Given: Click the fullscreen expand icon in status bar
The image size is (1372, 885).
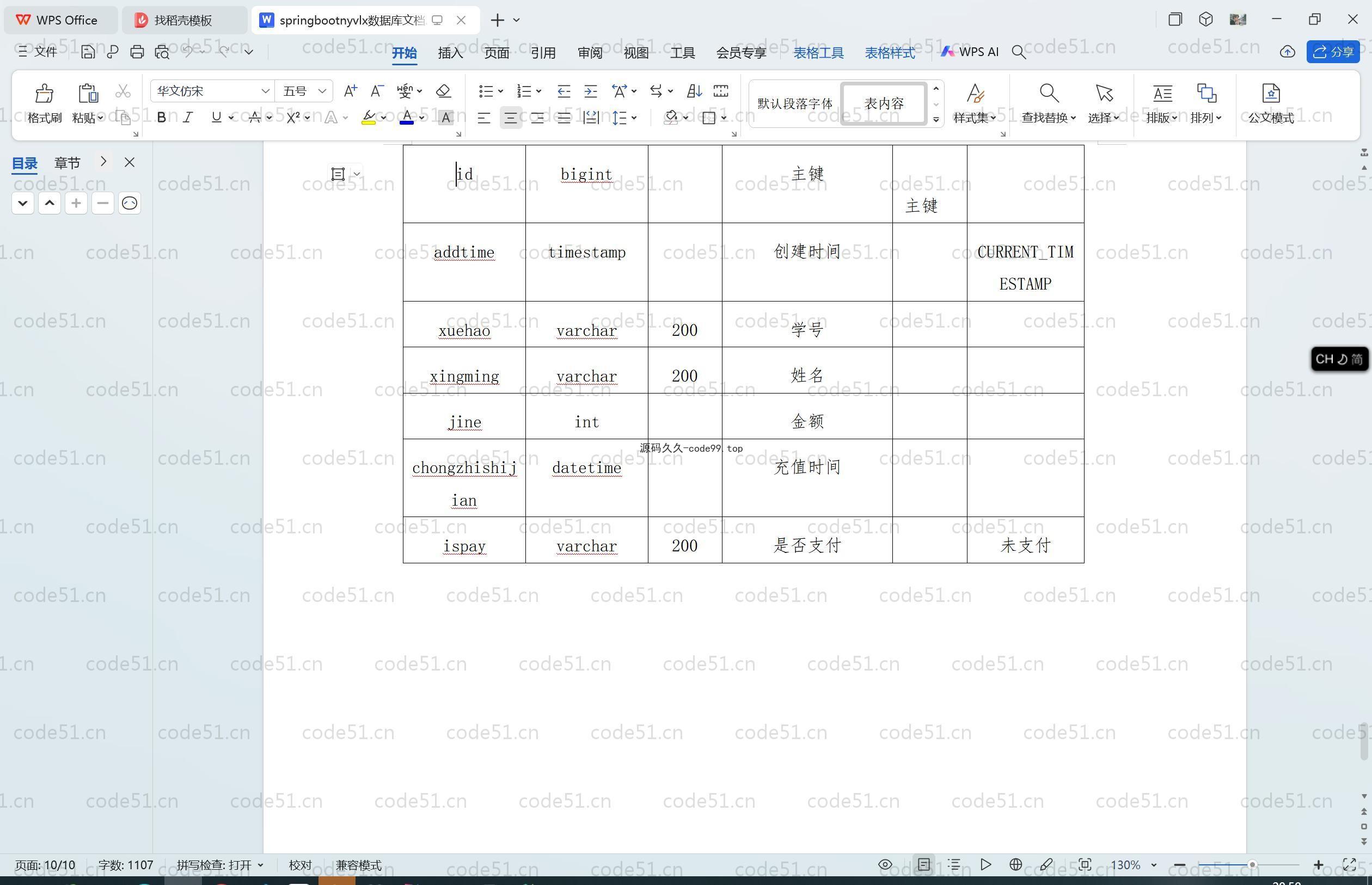Looking at the screenshot, I should click(x=1349, y=864).
